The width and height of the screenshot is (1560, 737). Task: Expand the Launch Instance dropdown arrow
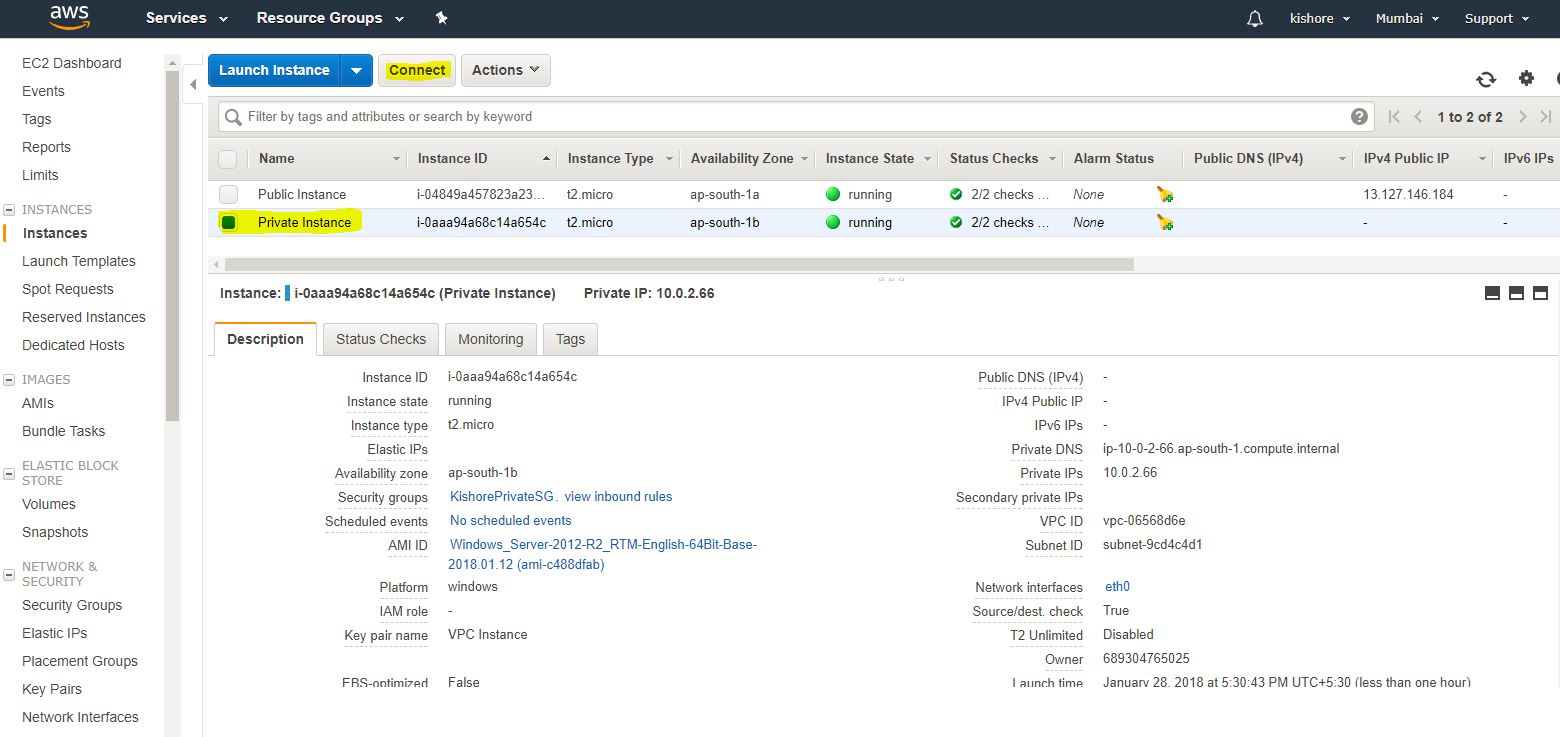coord(356,70)
